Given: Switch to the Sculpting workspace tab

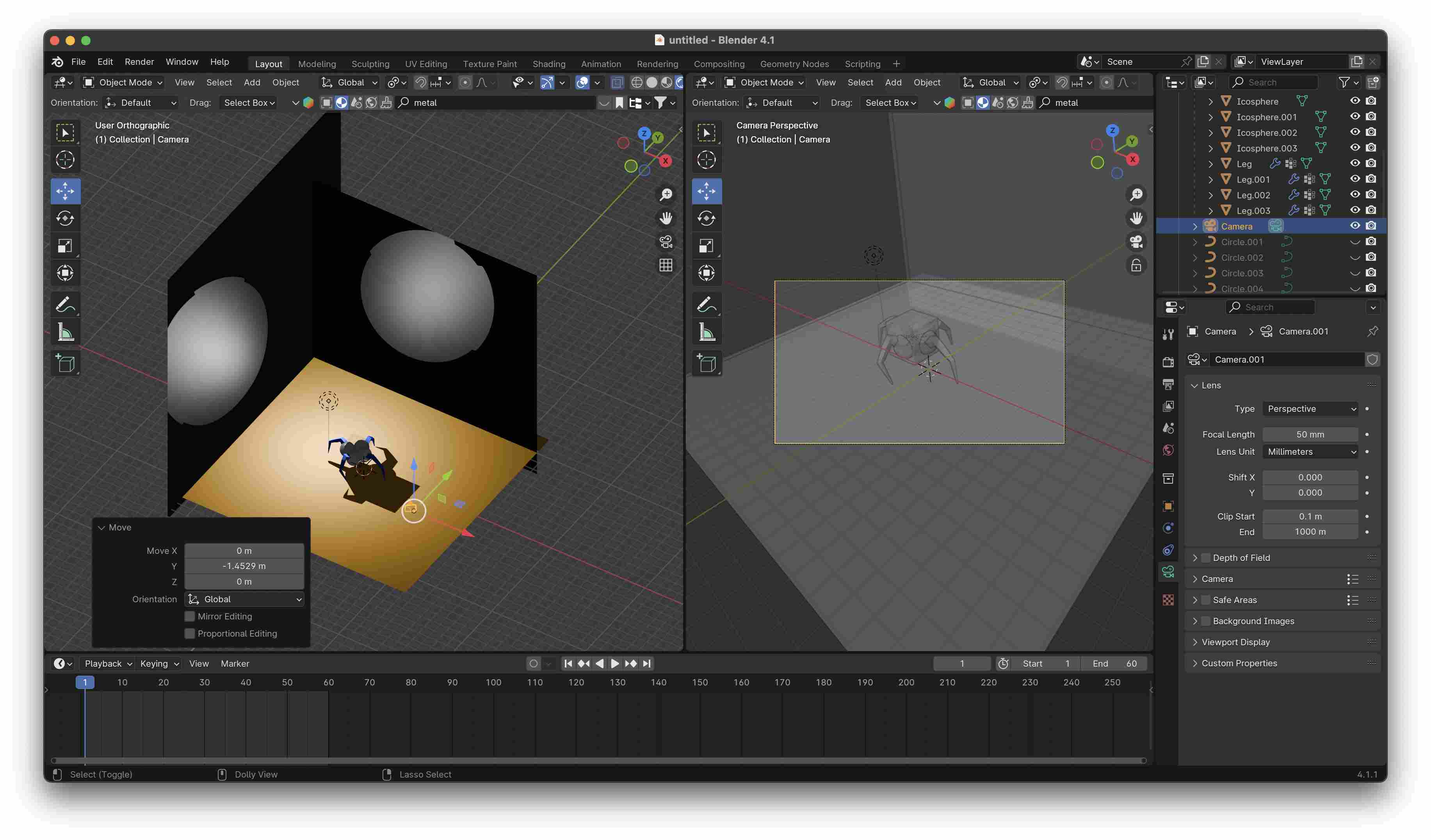Looking at the screenshot, I should [370, 64].
